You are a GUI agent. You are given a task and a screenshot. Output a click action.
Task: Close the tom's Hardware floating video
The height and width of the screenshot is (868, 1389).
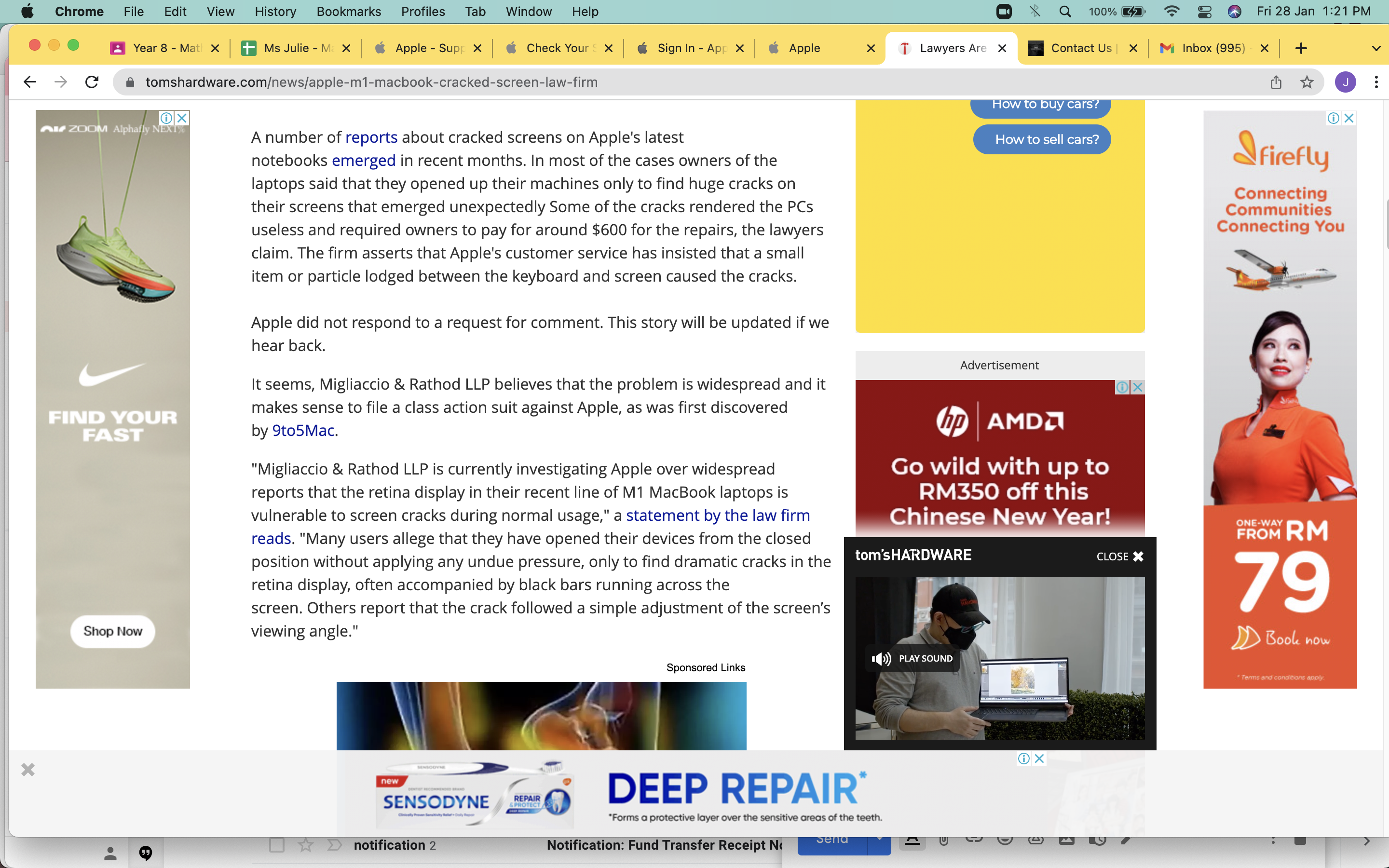coord(1119,556)
